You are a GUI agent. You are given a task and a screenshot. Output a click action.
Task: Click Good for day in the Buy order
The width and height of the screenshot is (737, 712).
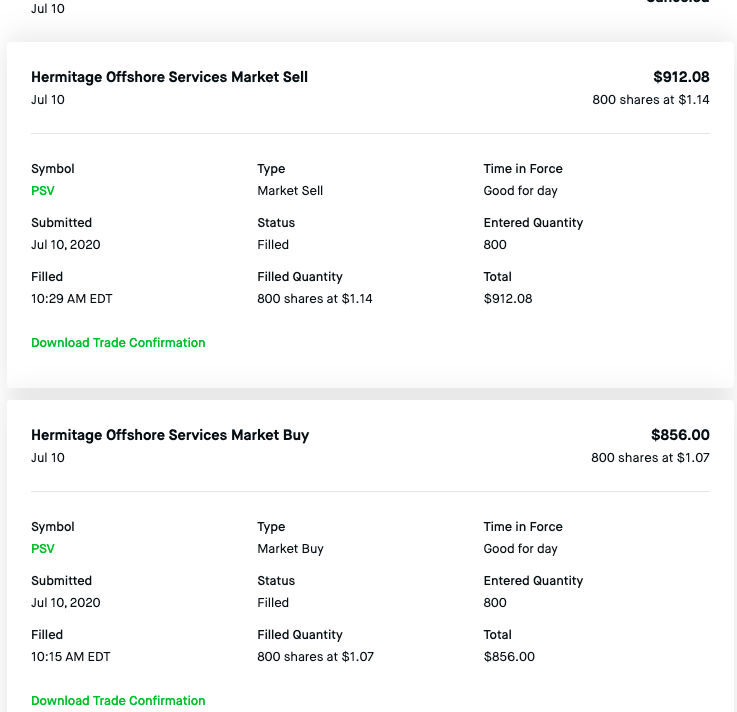(x=520, y=549)
